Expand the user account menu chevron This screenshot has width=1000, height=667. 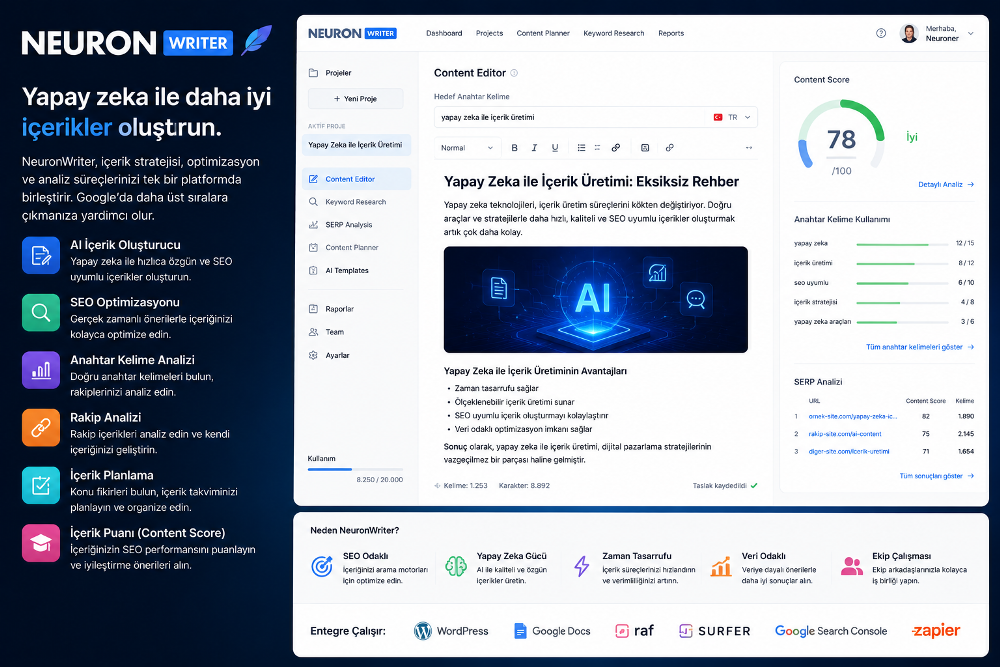[971, 33]
